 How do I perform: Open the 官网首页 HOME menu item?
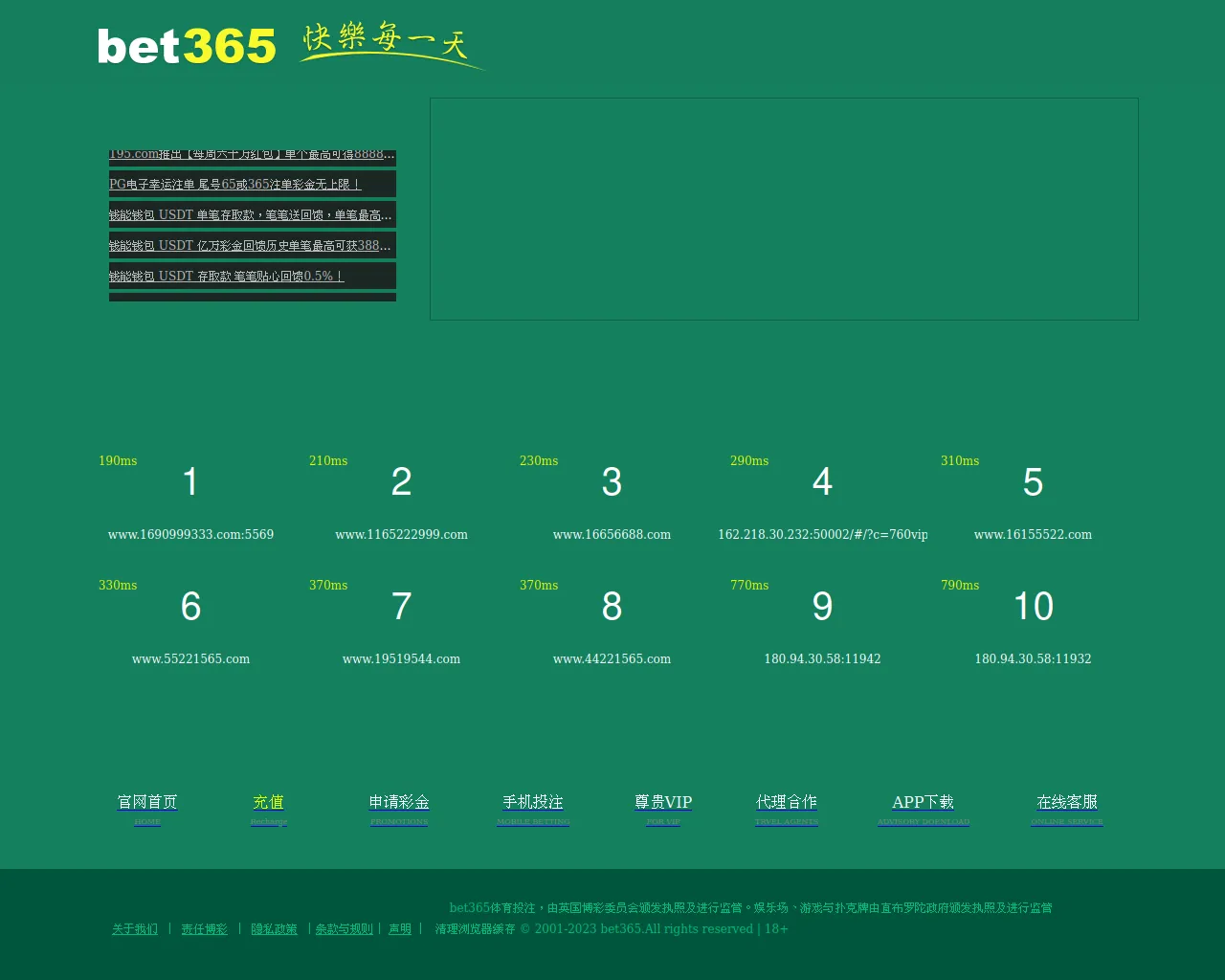(147, 809)
